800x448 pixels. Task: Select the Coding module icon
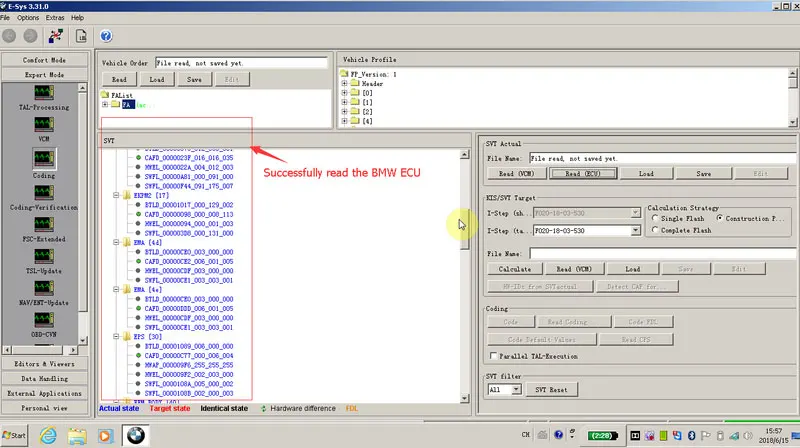point(44,159)
